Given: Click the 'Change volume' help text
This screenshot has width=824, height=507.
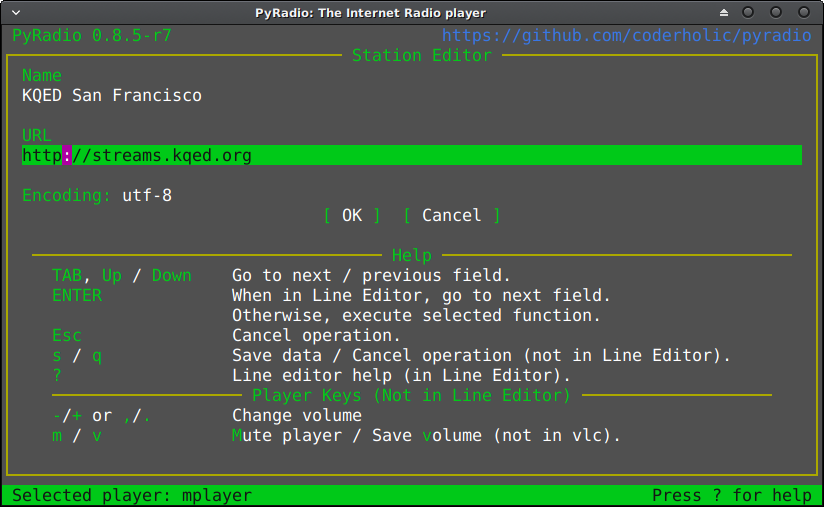Looking at the screenshot, I should 297,416.
